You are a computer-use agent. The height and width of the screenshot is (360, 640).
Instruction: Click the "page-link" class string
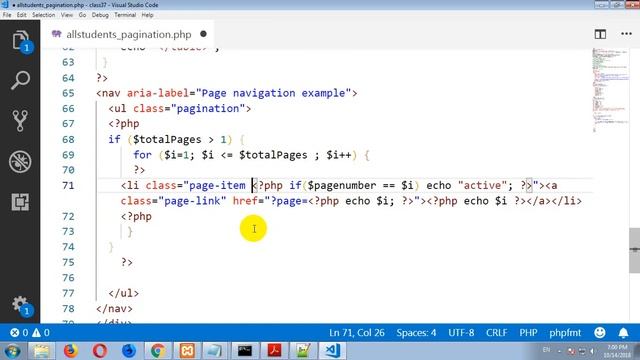pyautogui.click(x=192, y=201)
